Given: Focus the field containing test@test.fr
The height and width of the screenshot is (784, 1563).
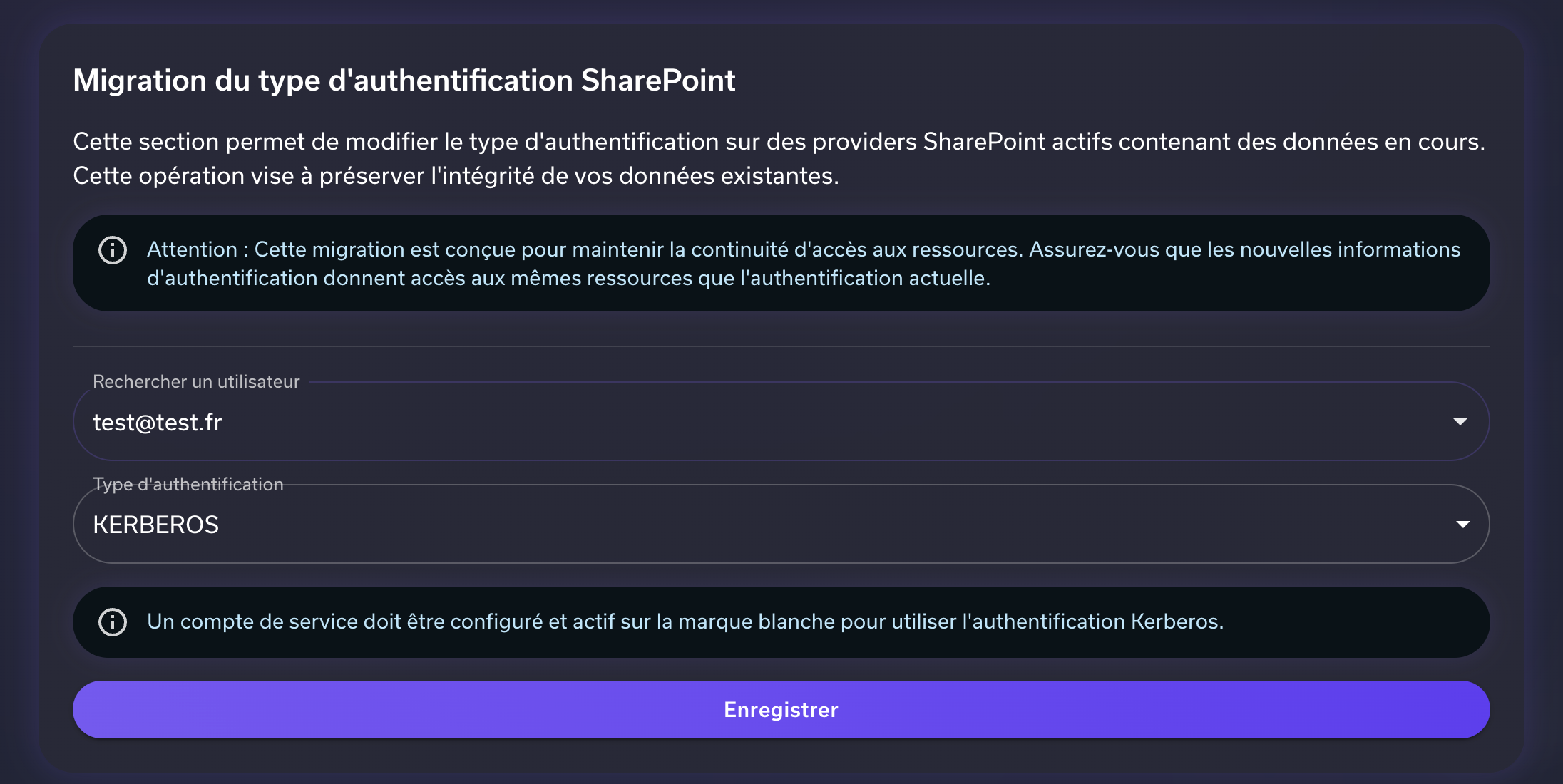Looking at the screenshot, I should (713, 422).
